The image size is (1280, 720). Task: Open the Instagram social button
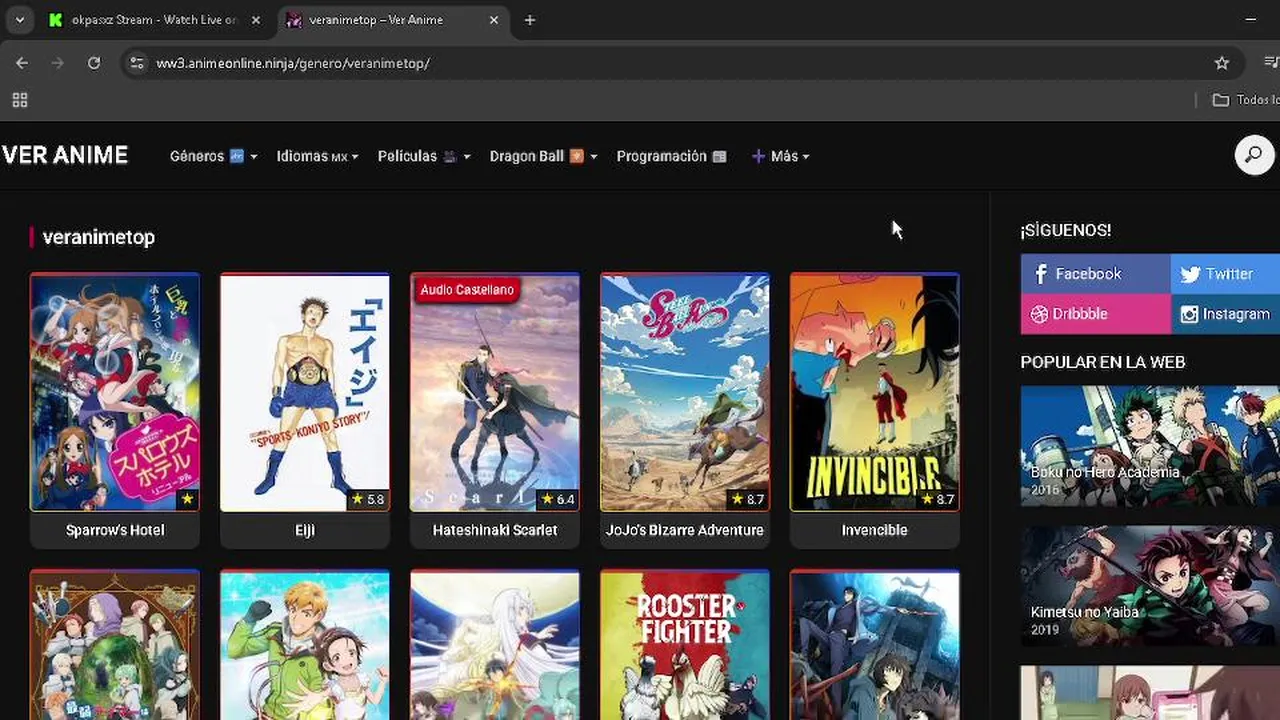click(1225, 314)
